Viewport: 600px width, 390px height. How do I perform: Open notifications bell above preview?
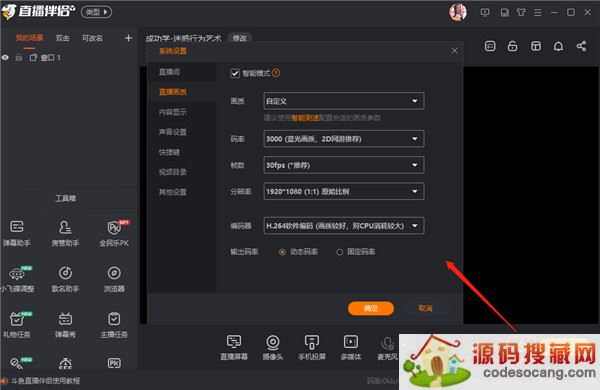[558, 47]
